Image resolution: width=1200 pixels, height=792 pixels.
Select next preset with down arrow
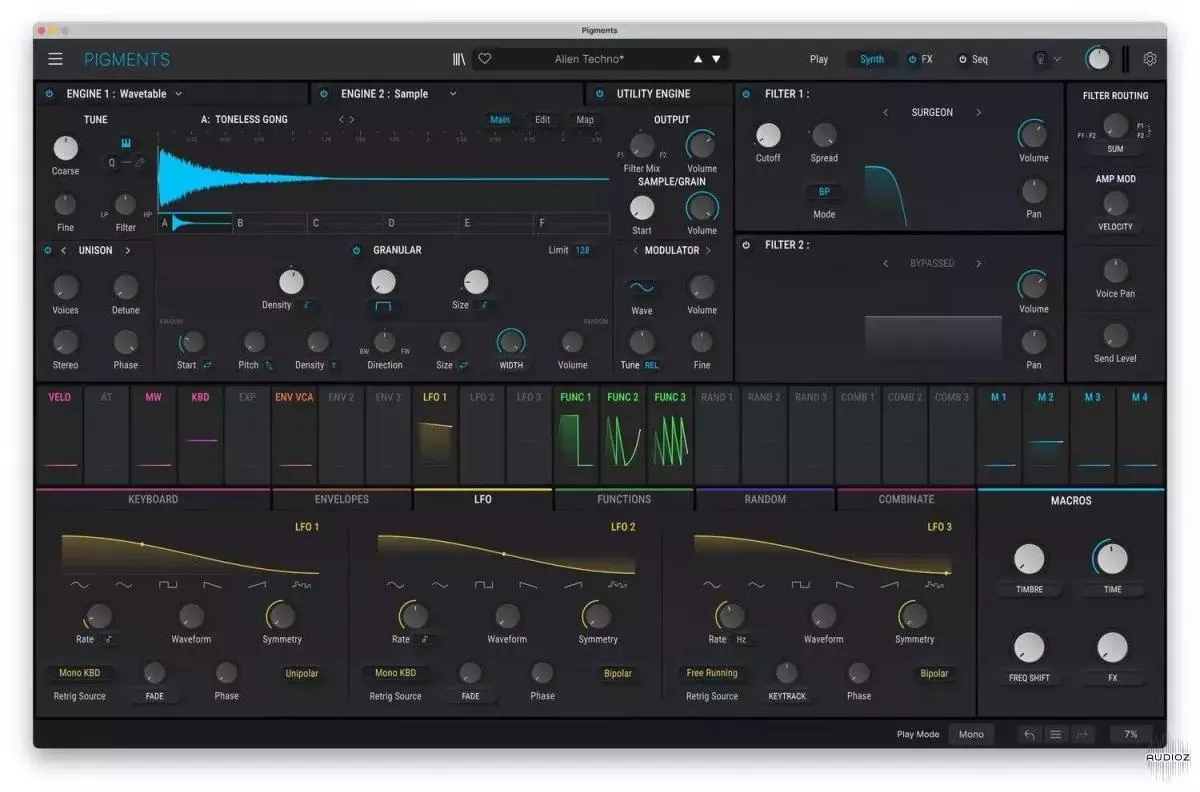click(716, 59)
